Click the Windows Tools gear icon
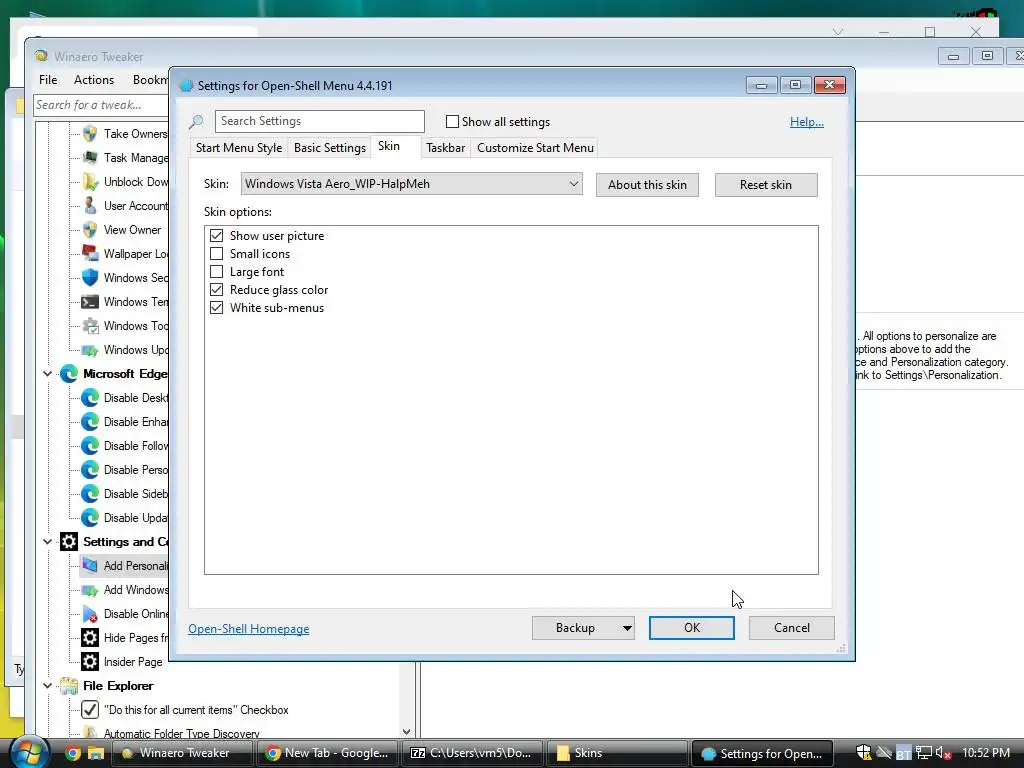Viewport: 1024px width, 768px height. click(x=90, y=326)
